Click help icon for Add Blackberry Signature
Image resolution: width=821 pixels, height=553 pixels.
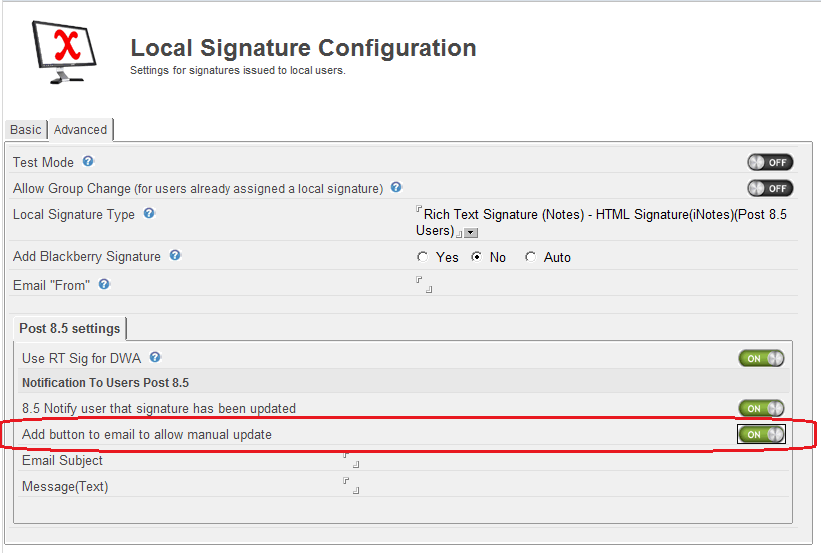click(x=175, y=255)
